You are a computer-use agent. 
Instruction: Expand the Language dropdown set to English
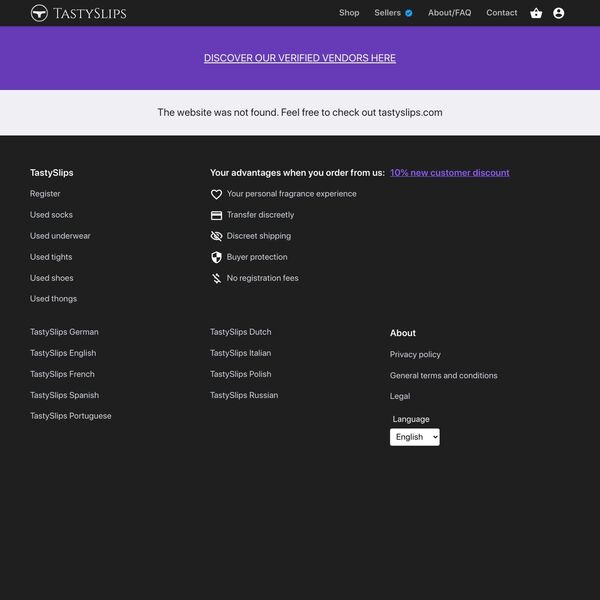414,437
